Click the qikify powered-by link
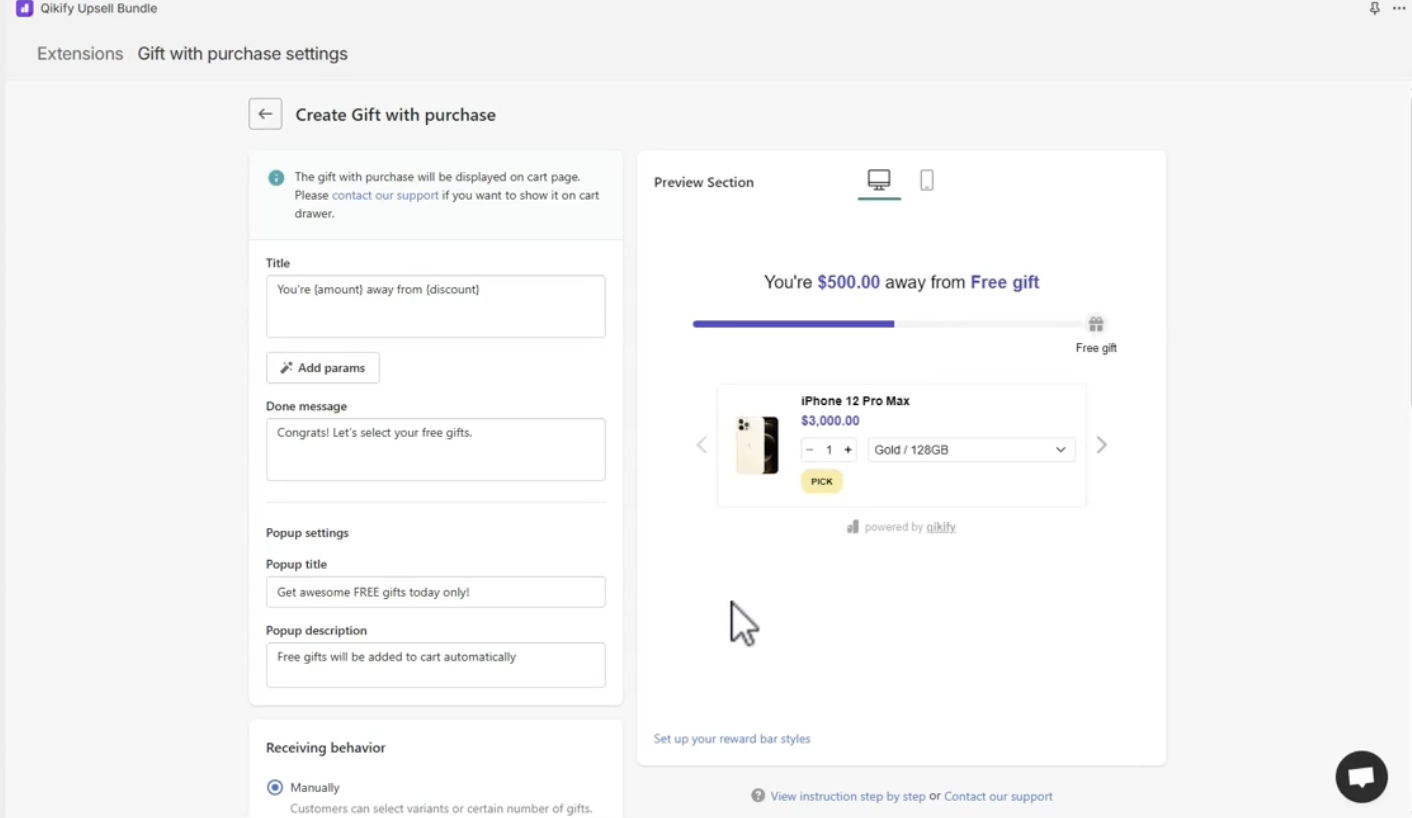The height and width of the screenshot is (818, 1412). (941, 527)
